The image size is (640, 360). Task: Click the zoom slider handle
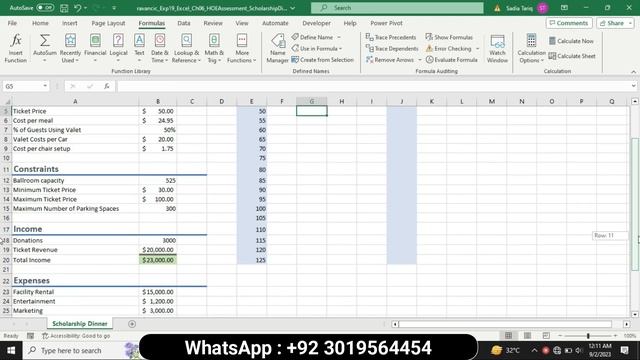588,336
